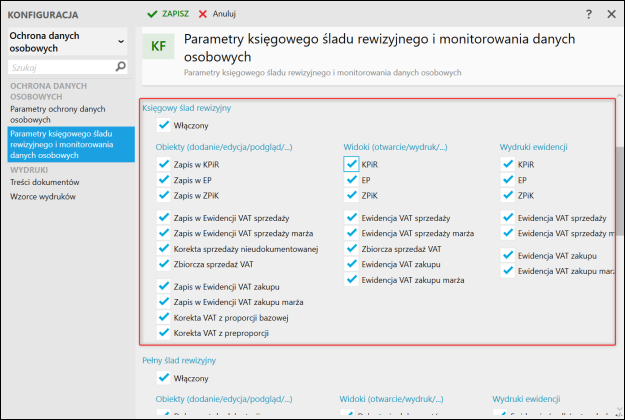This screenshot has height=420, width=625.
Task: Toggle Włączony under Pełny ślad rewizyjny
Action: click(163, 378)
